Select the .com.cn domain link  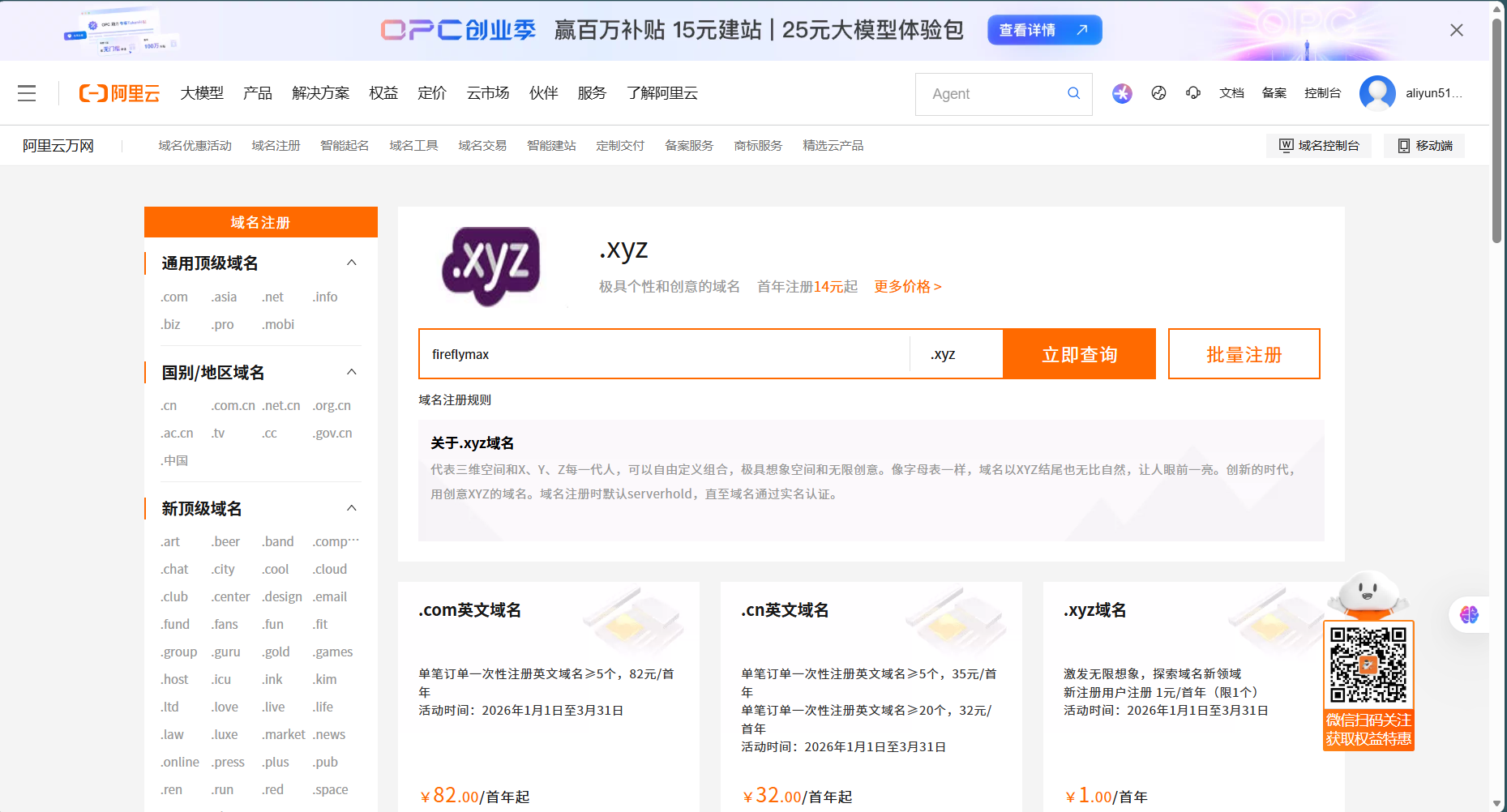click(x=233, y=405)
